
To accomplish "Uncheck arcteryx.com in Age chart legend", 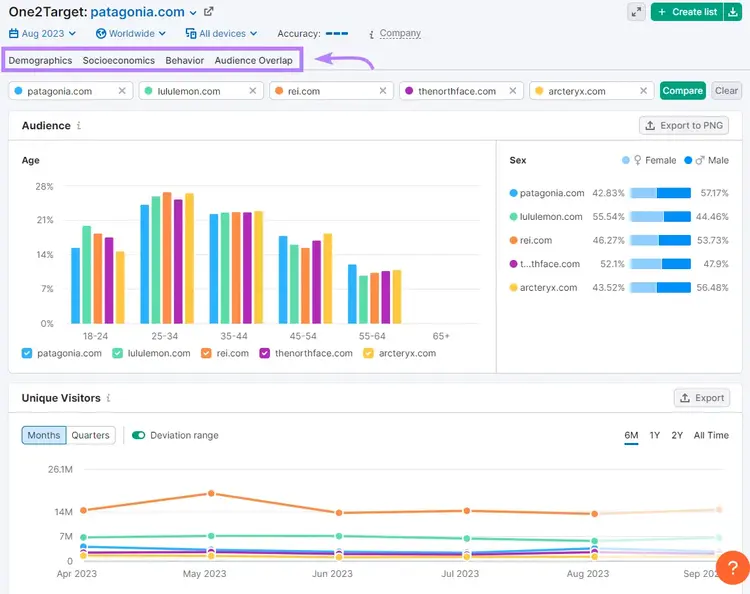I will tap(368, 353).
